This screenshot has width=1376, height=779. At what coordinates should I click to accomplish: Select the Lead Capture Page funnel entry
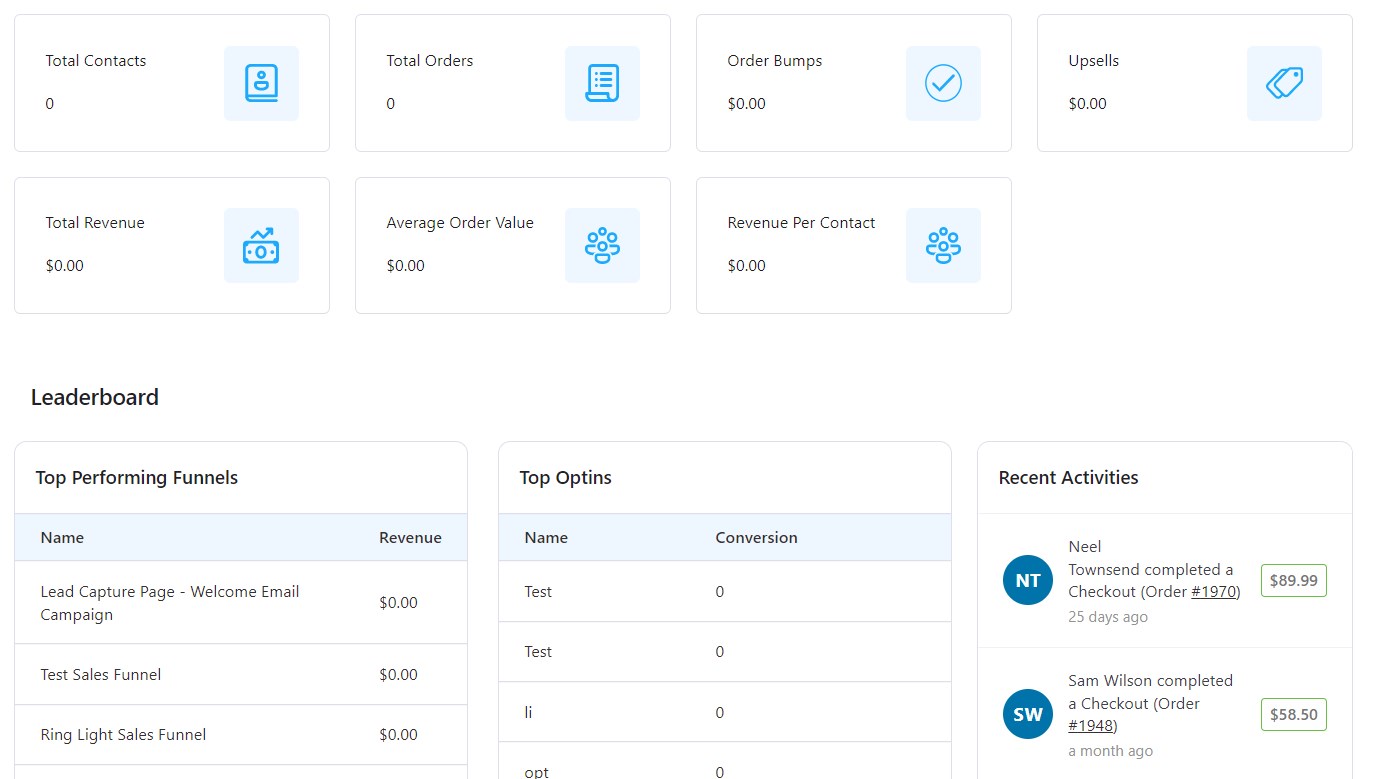click(170, 602)
